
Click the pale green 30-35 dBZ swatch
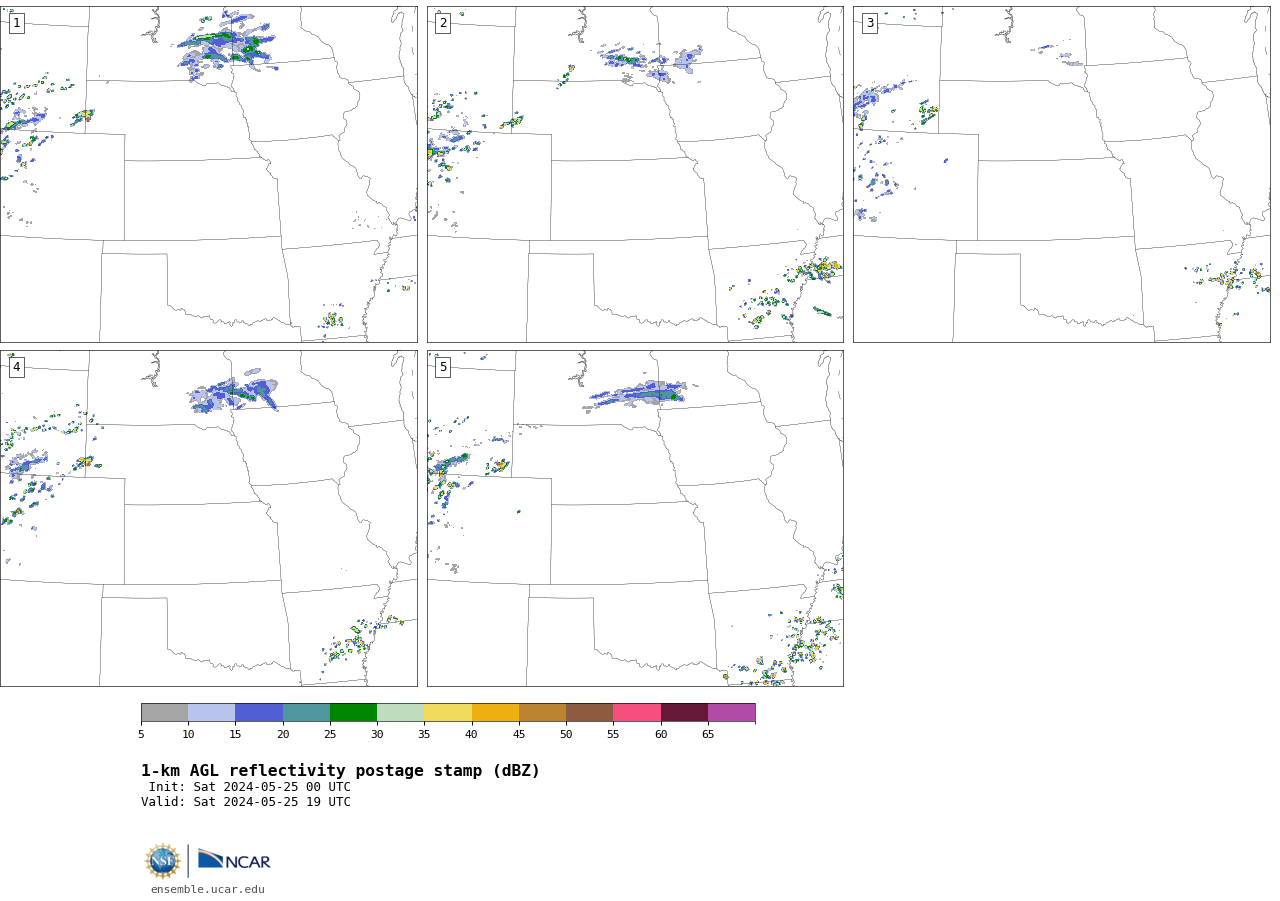(x=400, y=712)
